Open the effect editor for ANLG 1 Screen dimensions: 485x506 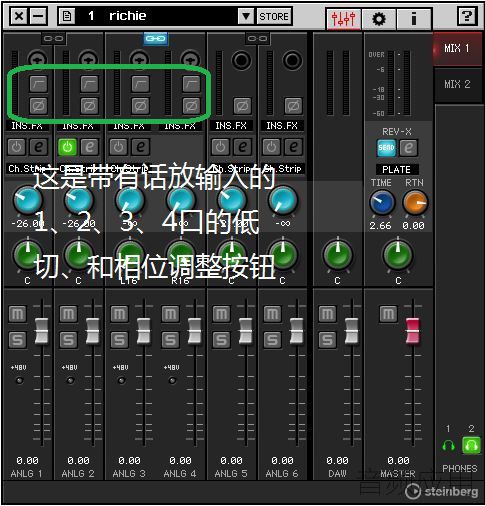click(x=39, y=147)
